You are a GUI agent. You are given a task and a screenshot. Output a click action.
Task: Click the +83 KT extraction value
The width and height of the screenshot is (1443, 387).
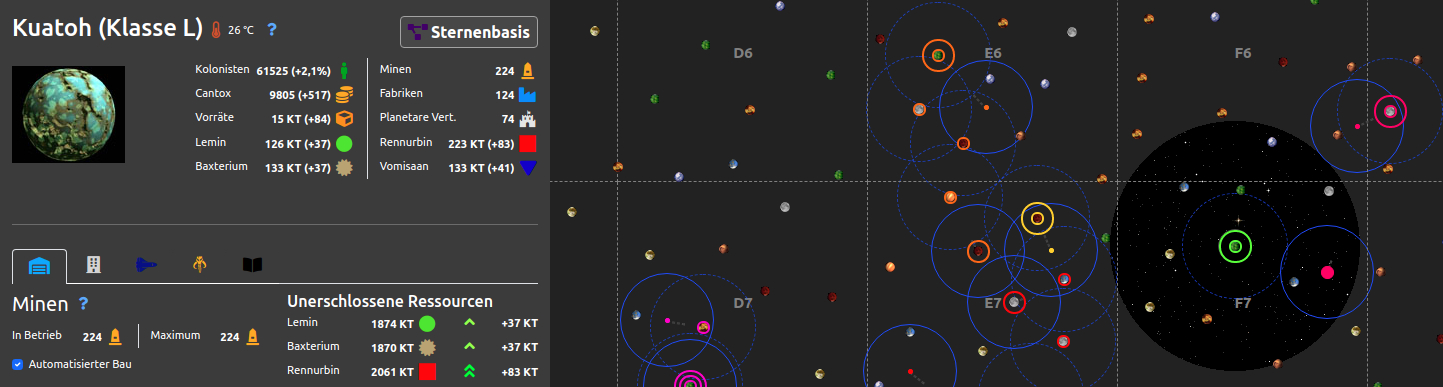tap(520, 371)
